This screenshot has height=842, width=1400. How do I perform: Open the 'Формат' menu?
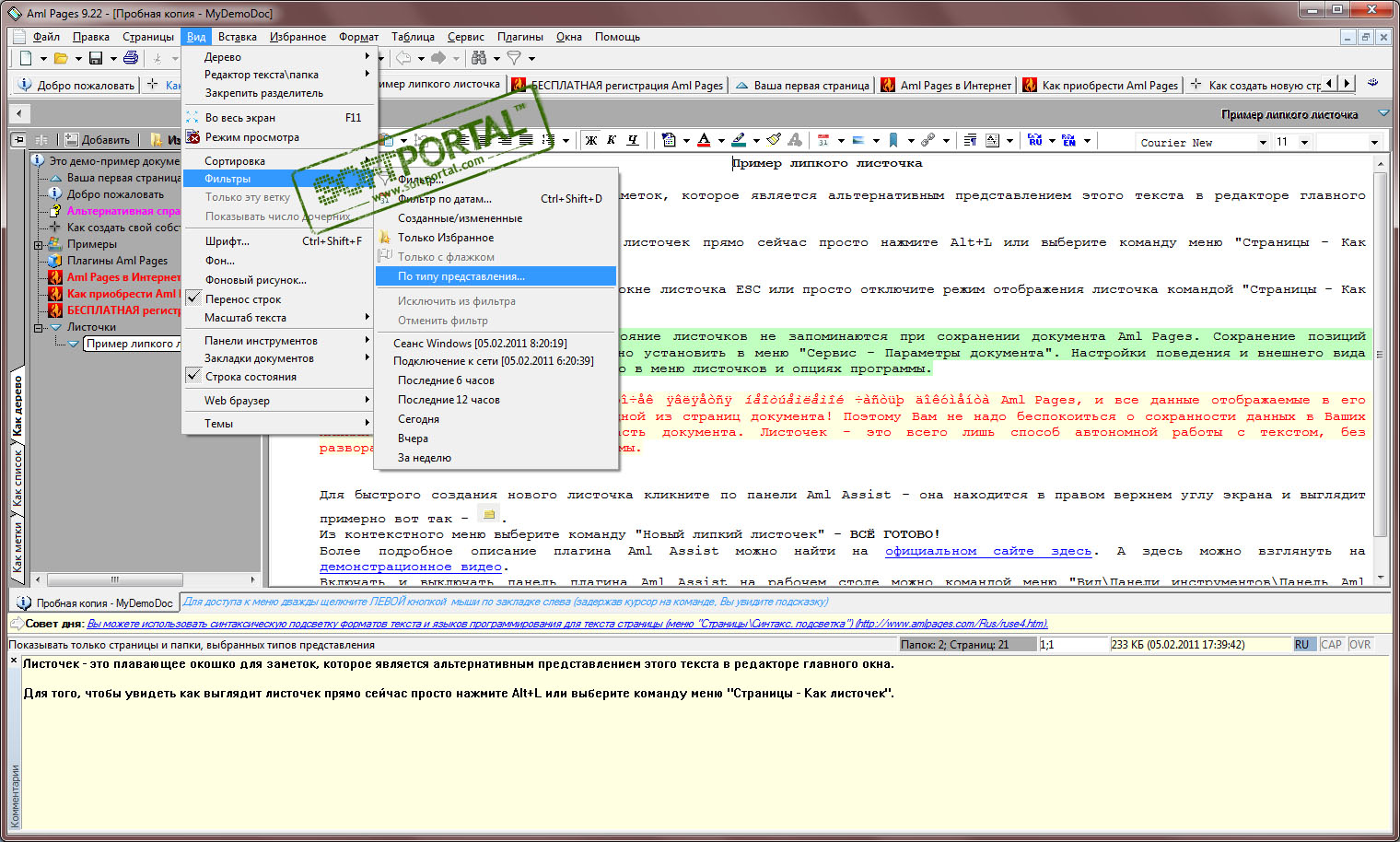[x=358, y=37]
